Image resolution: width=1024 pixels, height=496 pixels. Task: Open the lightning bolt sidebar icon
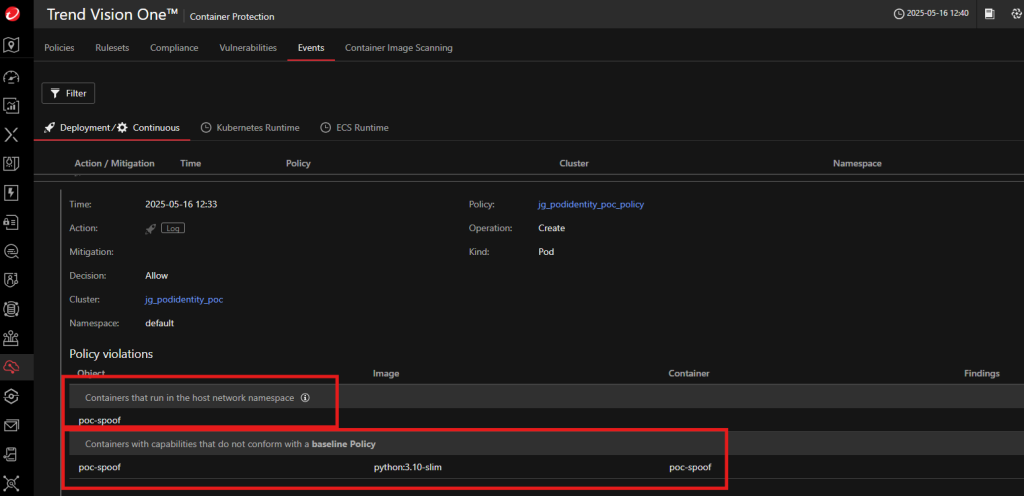11,193
